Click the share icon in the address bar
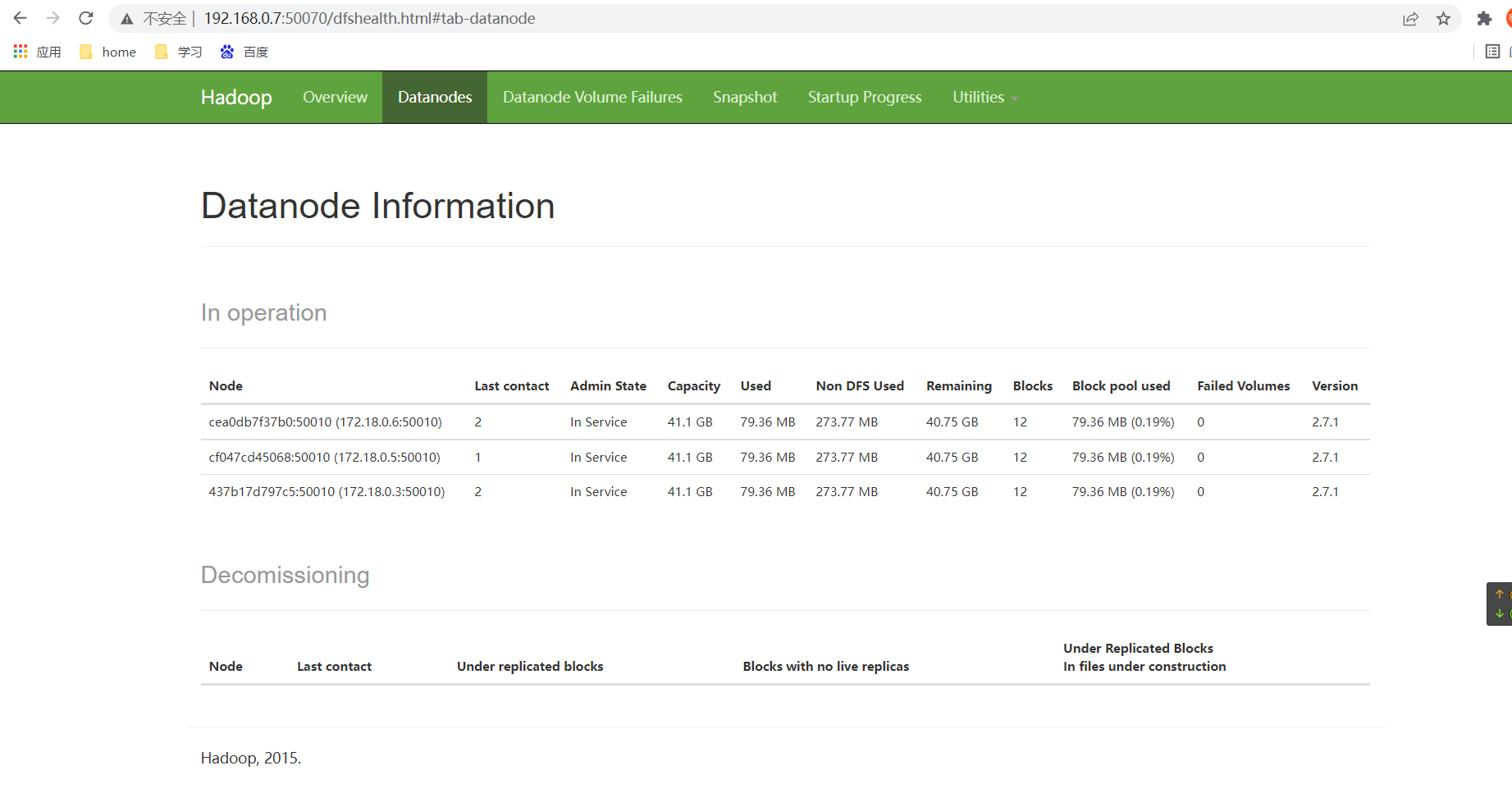The image size is (1512, 793). [1410, 18]
